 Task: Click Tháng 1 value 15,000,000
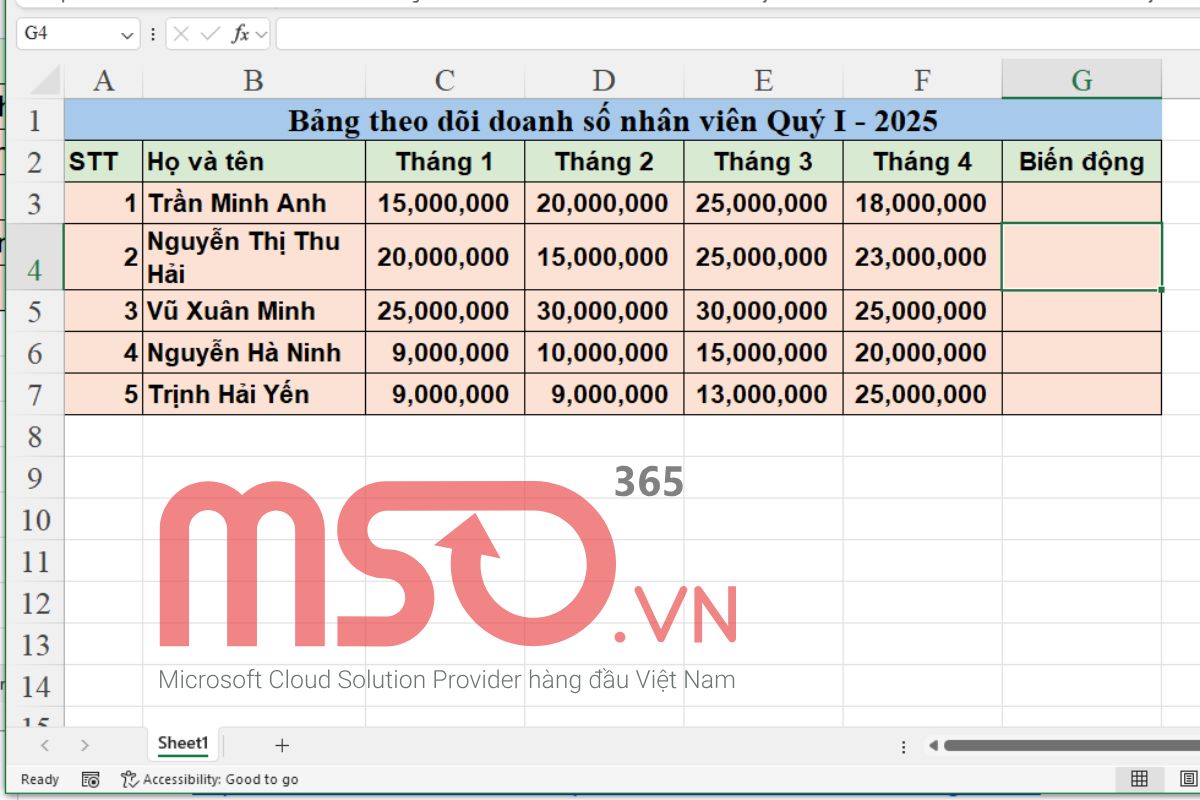tap(445, 203)
